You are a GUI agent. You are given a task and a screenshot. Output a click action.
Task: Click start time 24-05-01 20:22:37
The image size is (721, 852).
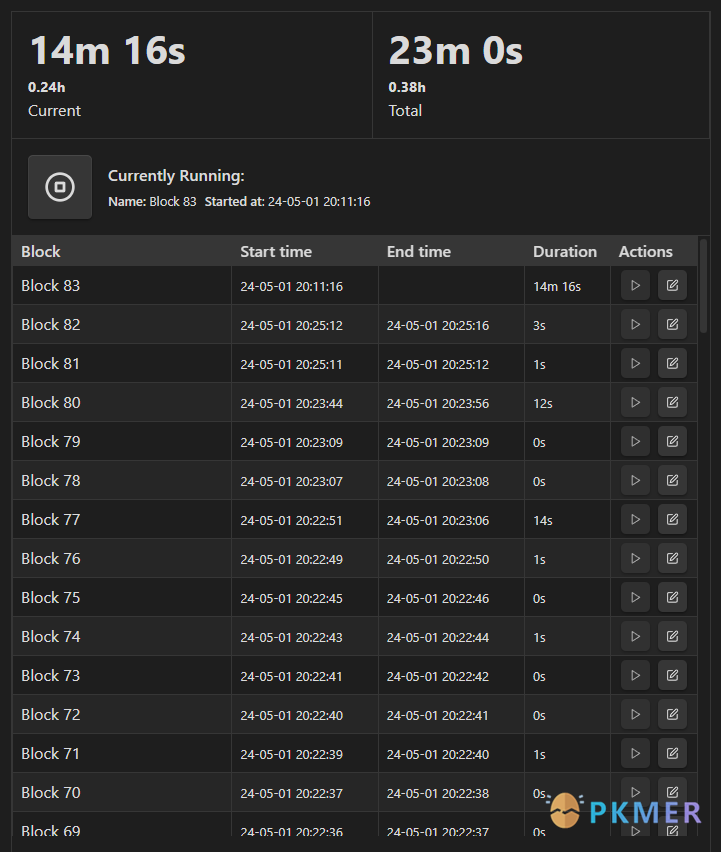[291, 794]
